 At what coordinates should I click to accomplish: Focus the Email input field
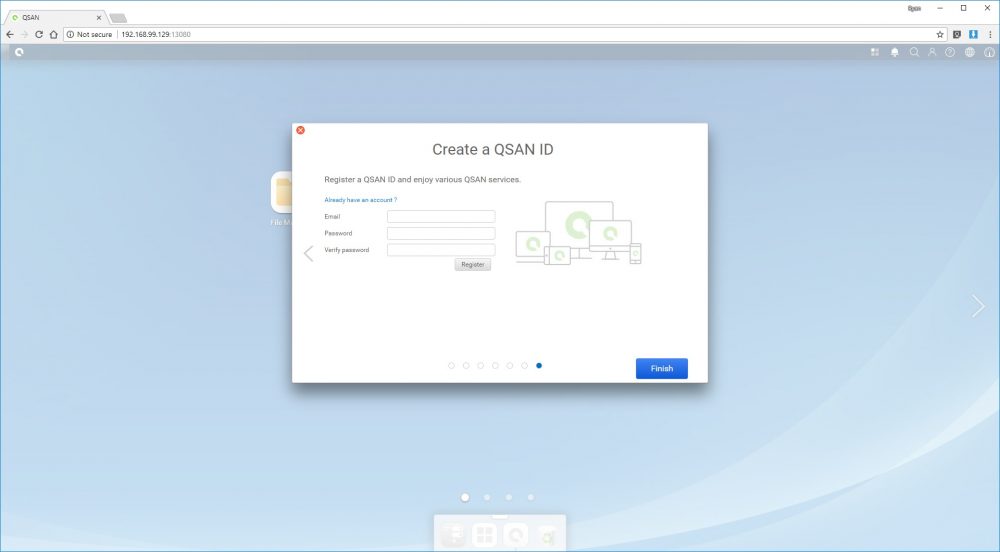pyautogui.click(x=441, y=217)
